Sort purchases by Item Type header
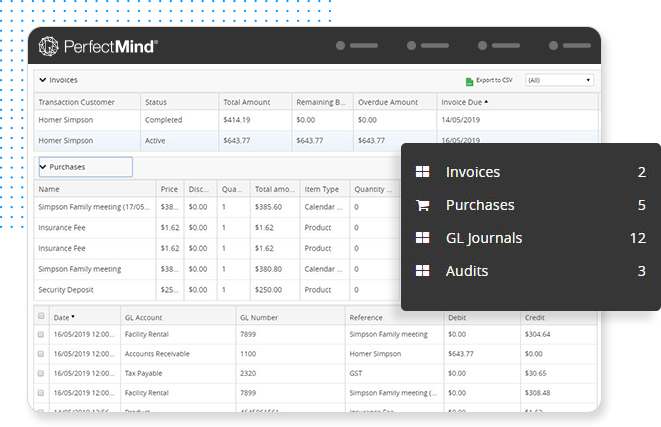Image resolution: width=661 pixels, height=427 pixels. tap(322, 189)
